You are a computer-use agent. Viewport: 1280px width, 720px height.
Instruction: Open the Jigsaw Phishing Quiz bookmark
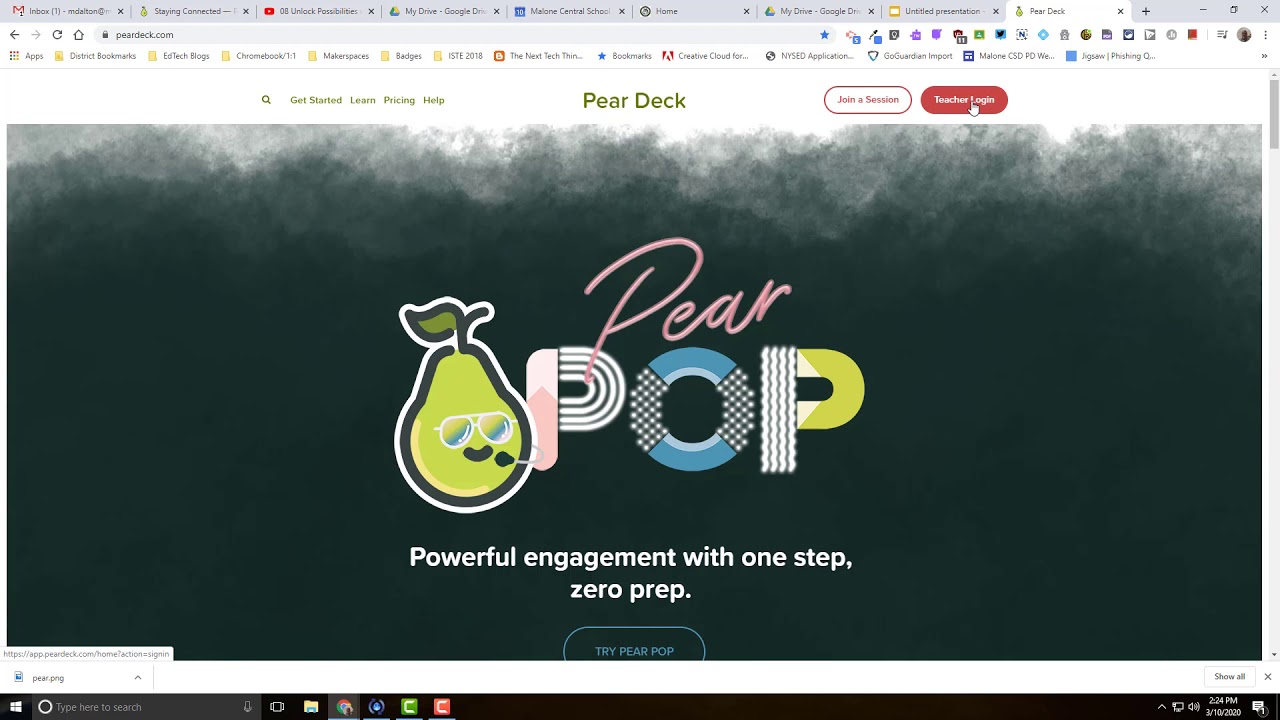pyautogui.click(x=1110, y=56)
